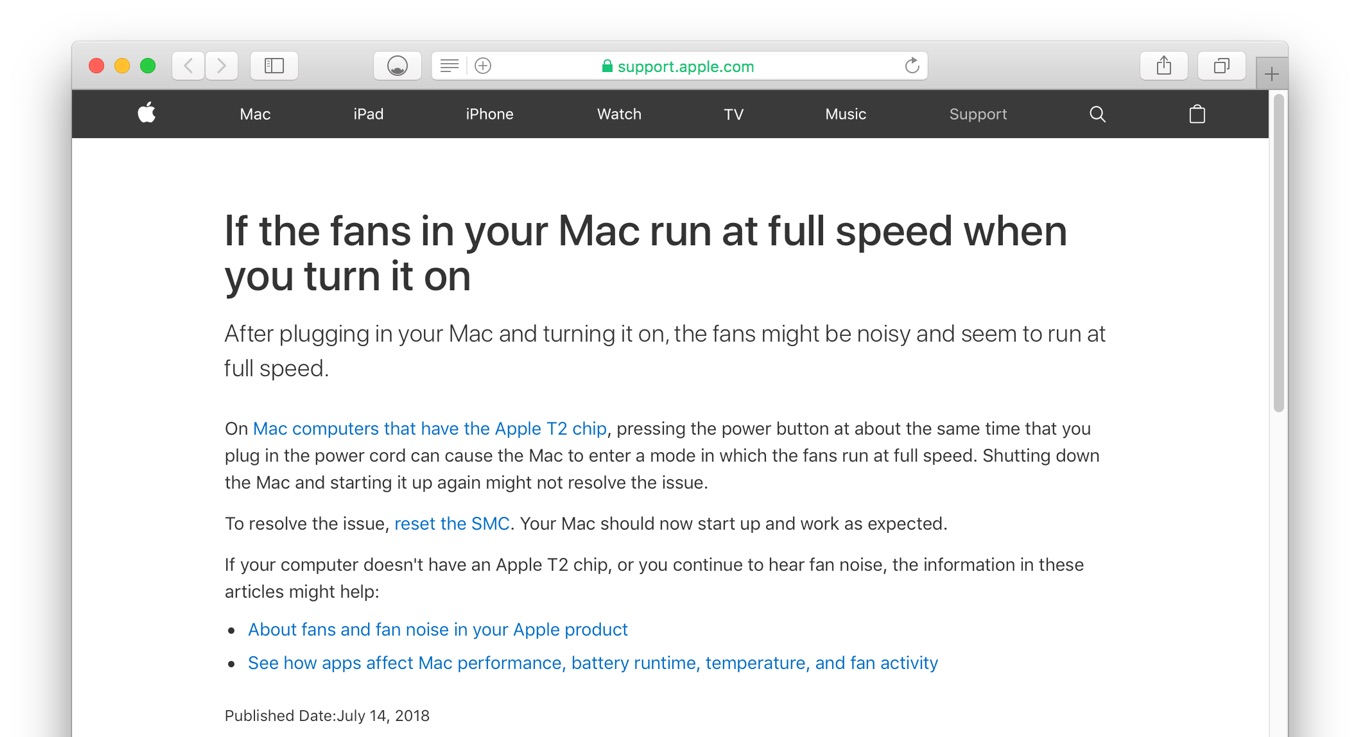Viewport: 1360px width, 737px height.
Task: Go back with Safari's back arrow
Action: pyautogui.click(x=189, y=66)
